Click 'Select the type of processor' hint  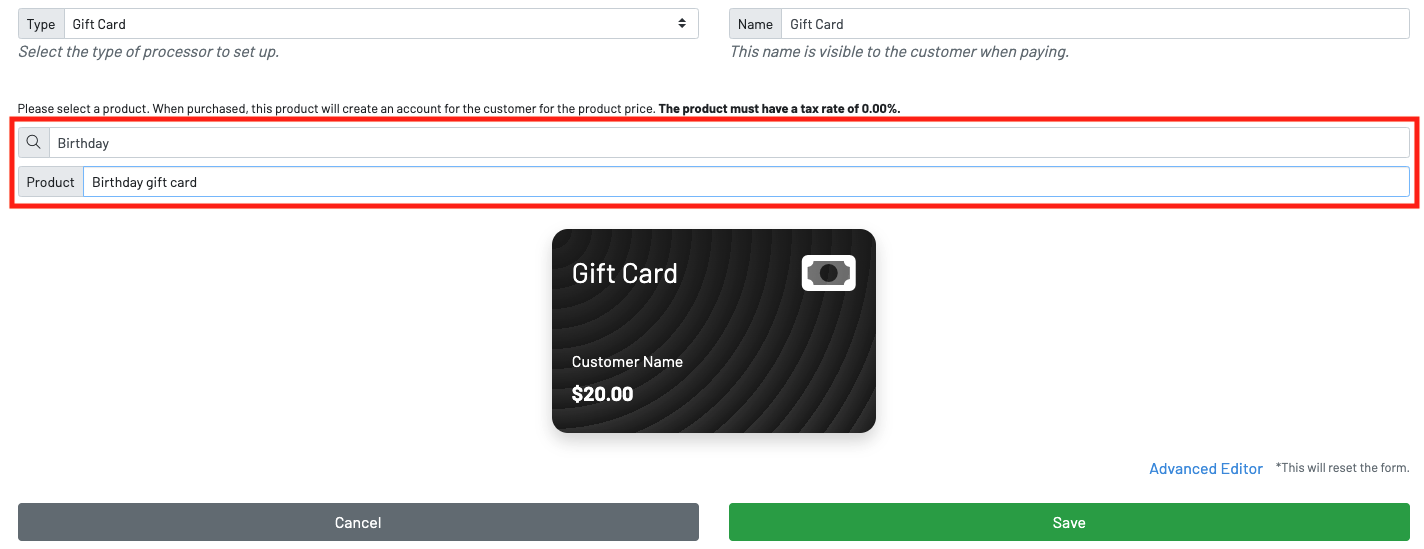coord(148,52)
